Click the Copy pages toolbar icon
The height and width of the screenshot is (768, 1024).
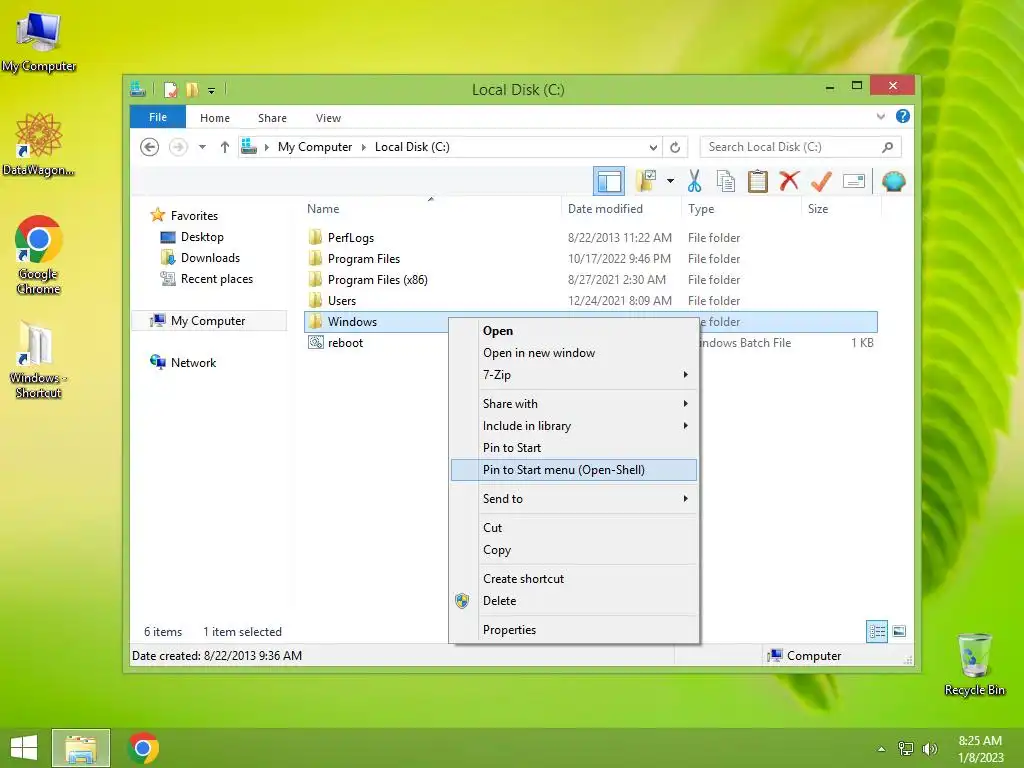[726, 181]
